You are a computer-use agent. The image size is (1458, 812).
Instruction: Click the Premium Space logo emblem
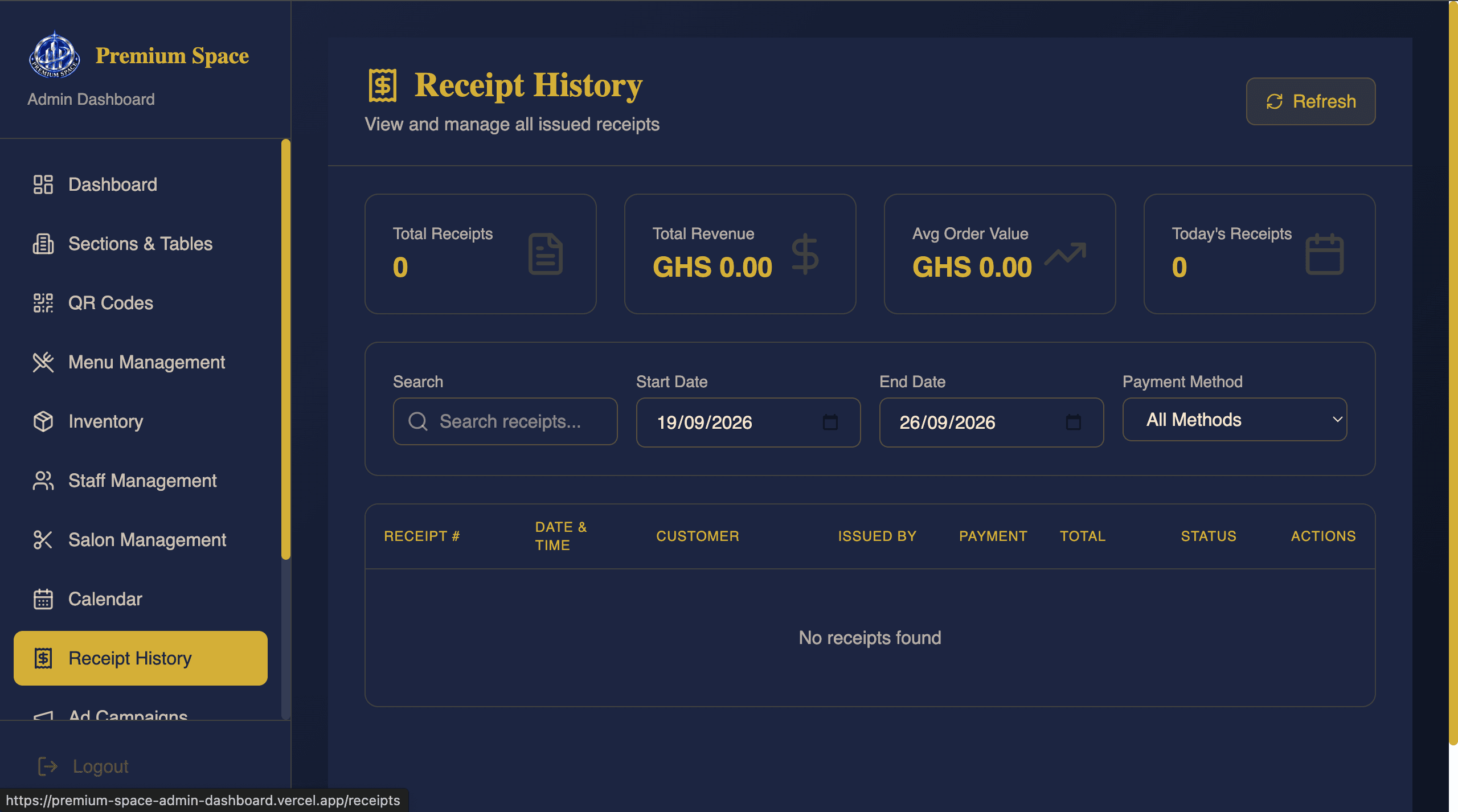(x=54, y=55)
